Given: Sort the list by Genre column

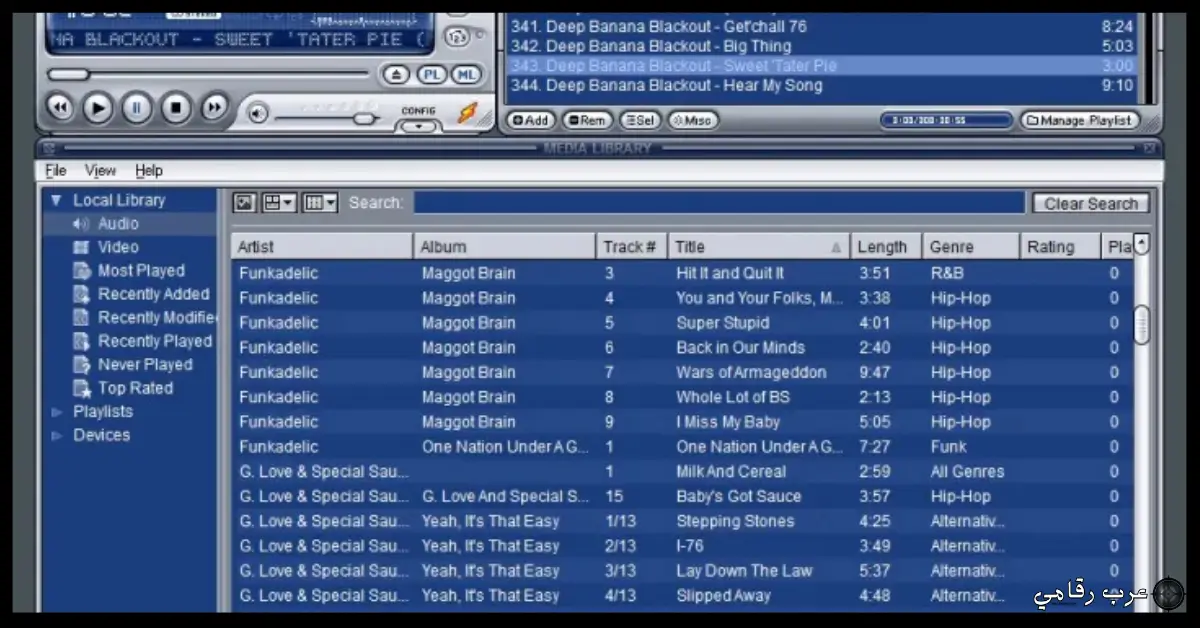Looking at the screenshot, I should (971, 246).
